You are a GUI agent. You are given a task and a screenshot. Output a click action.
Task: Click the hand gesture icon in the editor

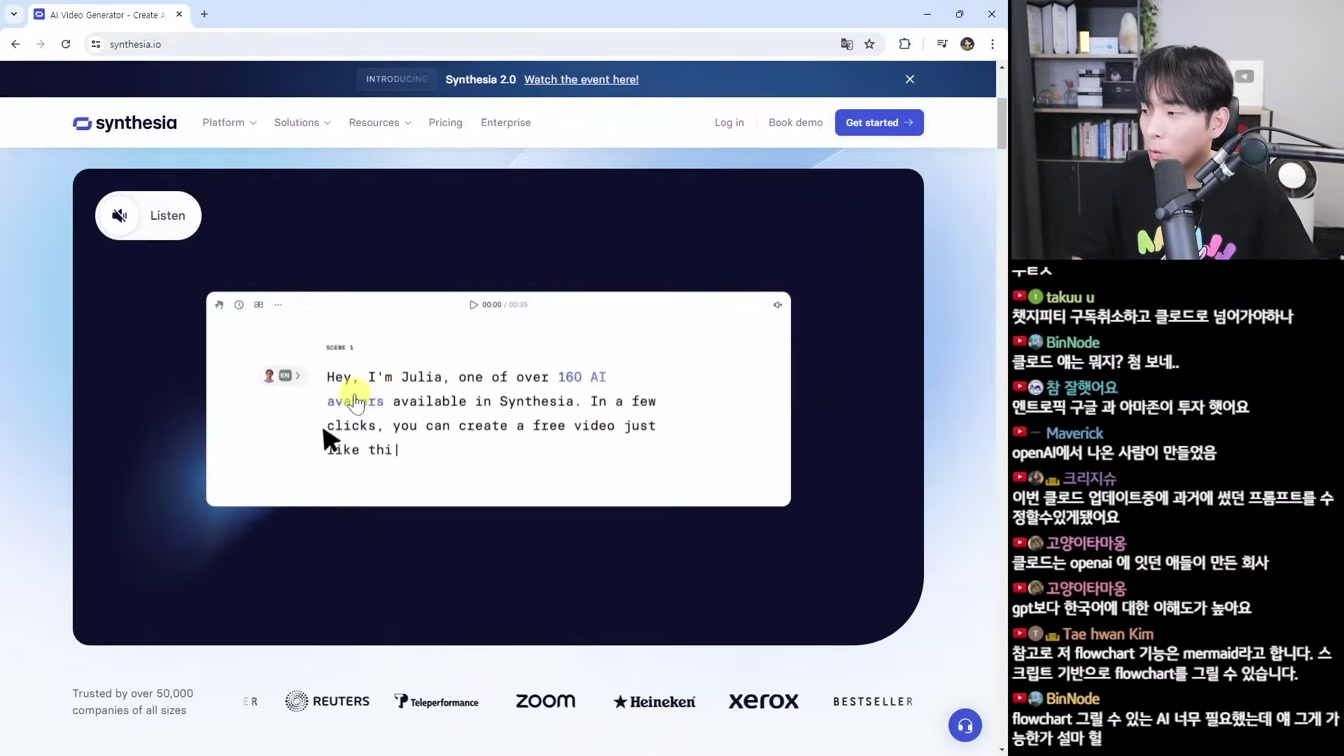pyautogui.click(x=219, y=305)
